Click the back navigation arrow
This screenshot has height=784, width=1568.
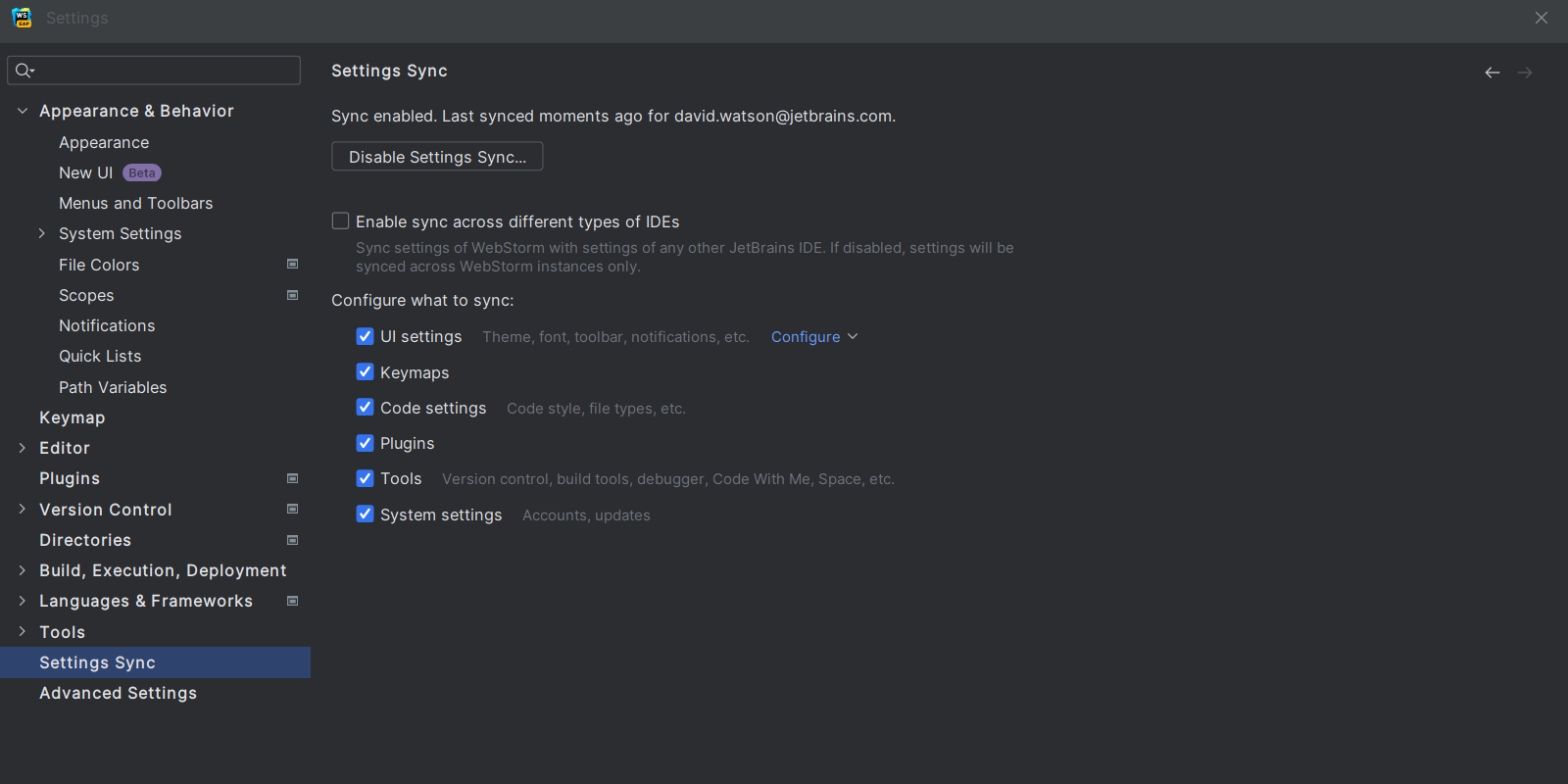point(1492,73)
